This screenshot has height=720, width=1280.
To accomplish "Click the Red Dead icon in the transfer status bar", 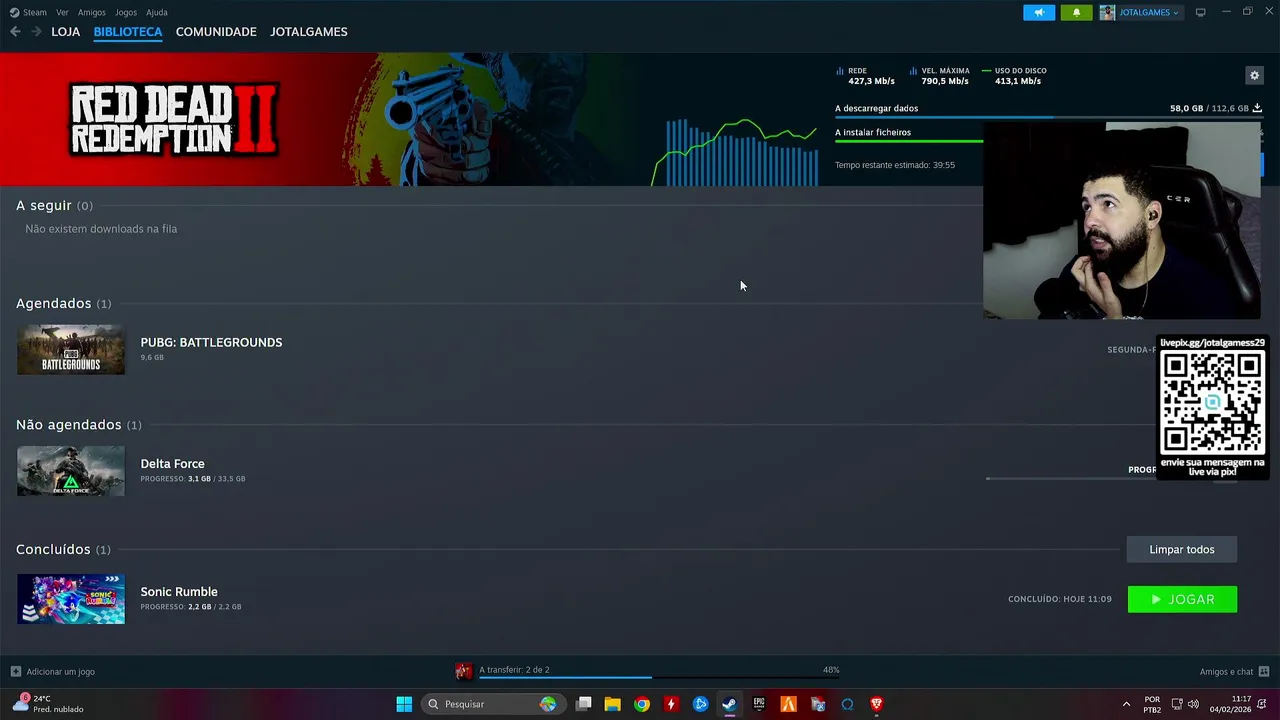I will (x=463, y=671).
